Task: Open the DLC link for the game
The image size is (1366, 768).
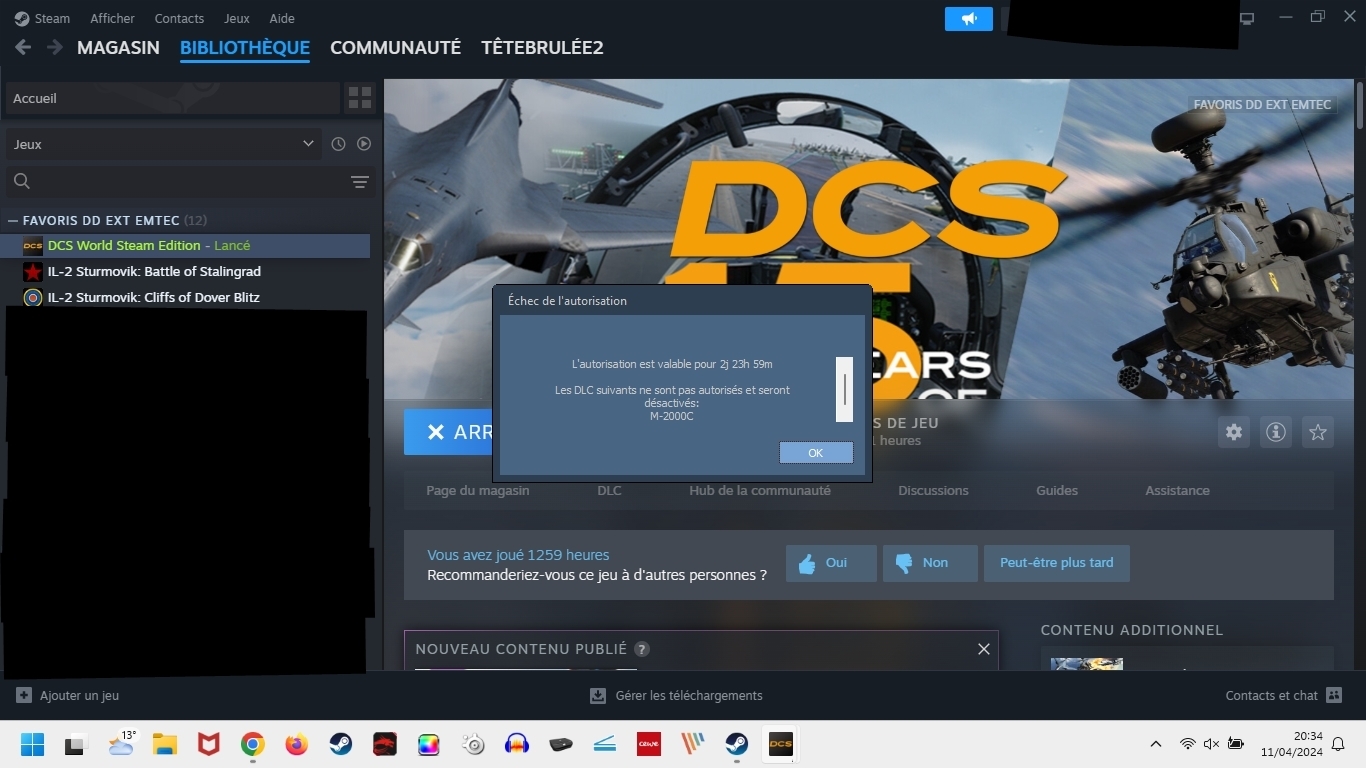Action: click(609, 490)
